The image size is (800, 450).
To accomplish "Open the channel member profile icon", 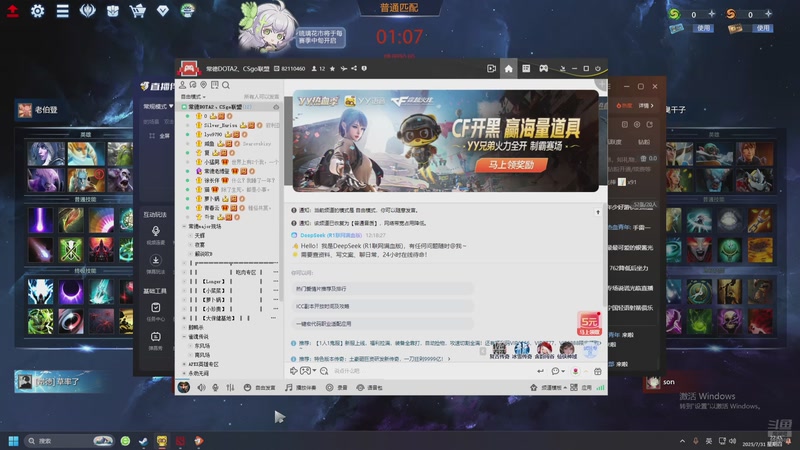I will click(182, 85).
